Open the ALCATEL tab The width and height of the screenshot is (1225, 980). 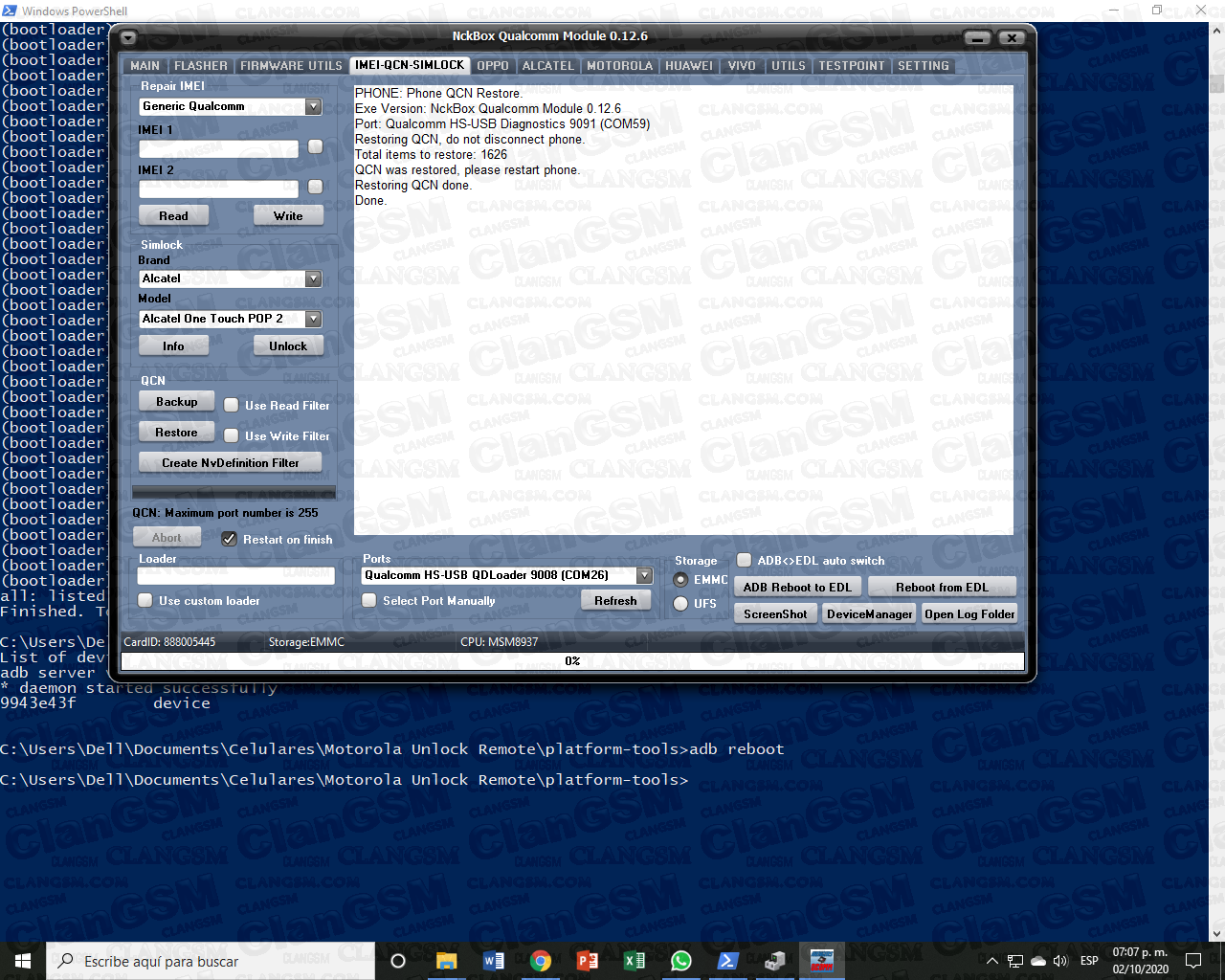pos(548,66)
